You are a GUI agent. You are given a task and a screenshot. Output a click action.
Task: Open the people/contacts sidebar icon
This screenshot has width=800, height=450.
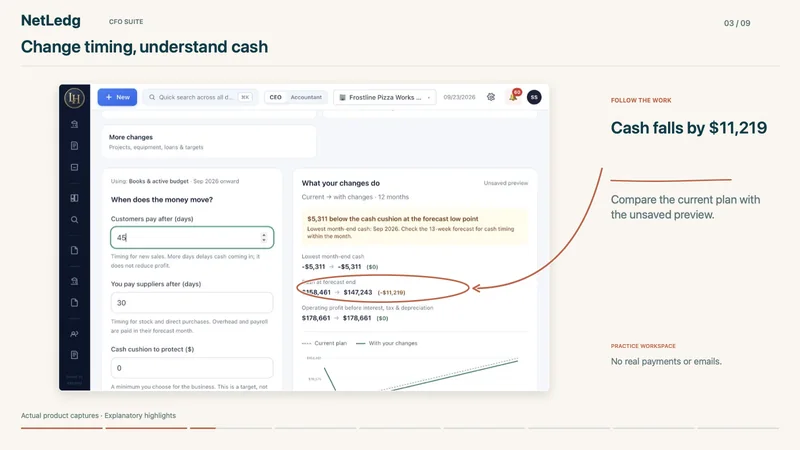[74, 334]
